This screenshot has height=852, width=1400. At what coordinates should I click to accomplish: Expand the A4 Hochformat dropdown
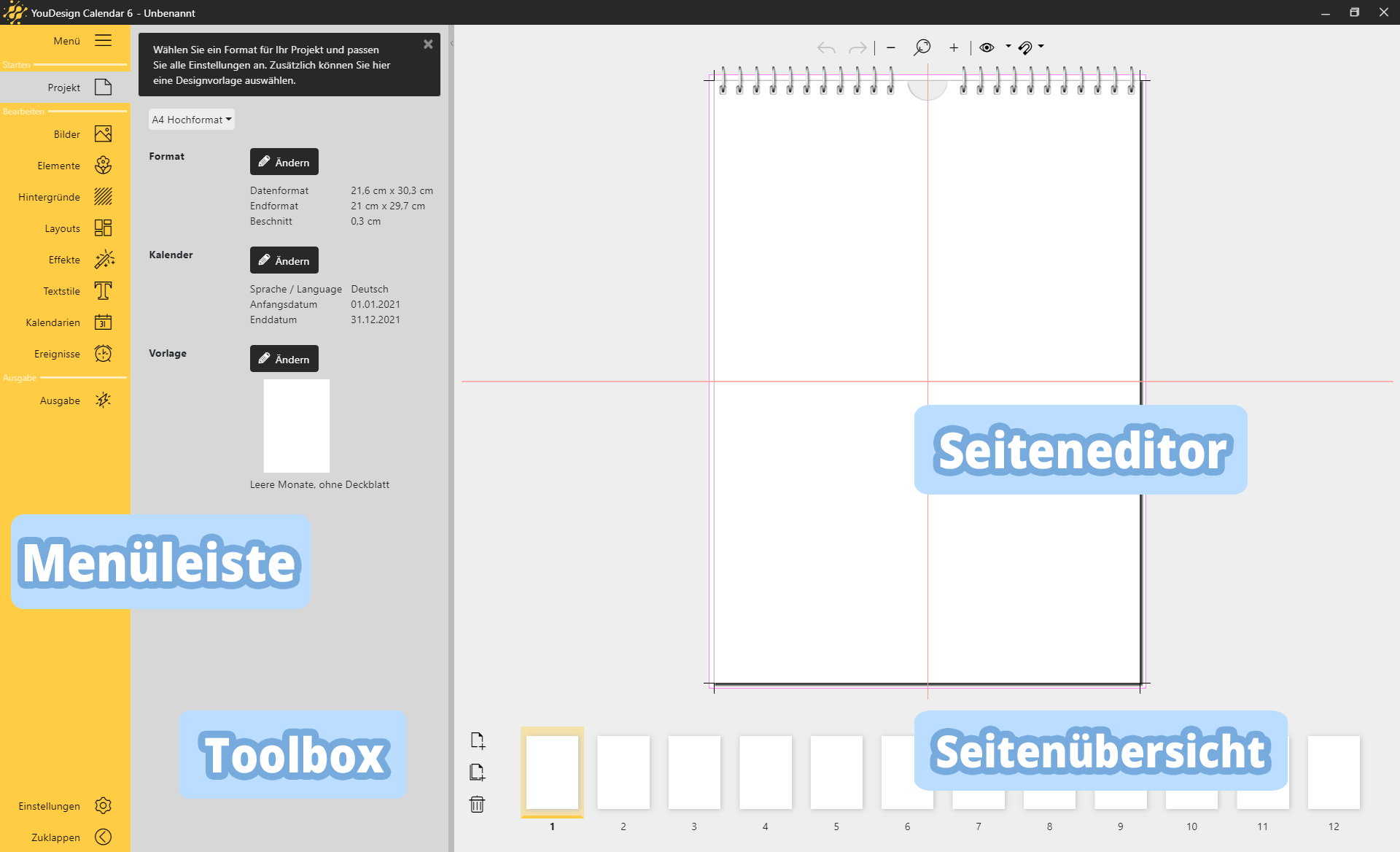[x=192, y=120]
